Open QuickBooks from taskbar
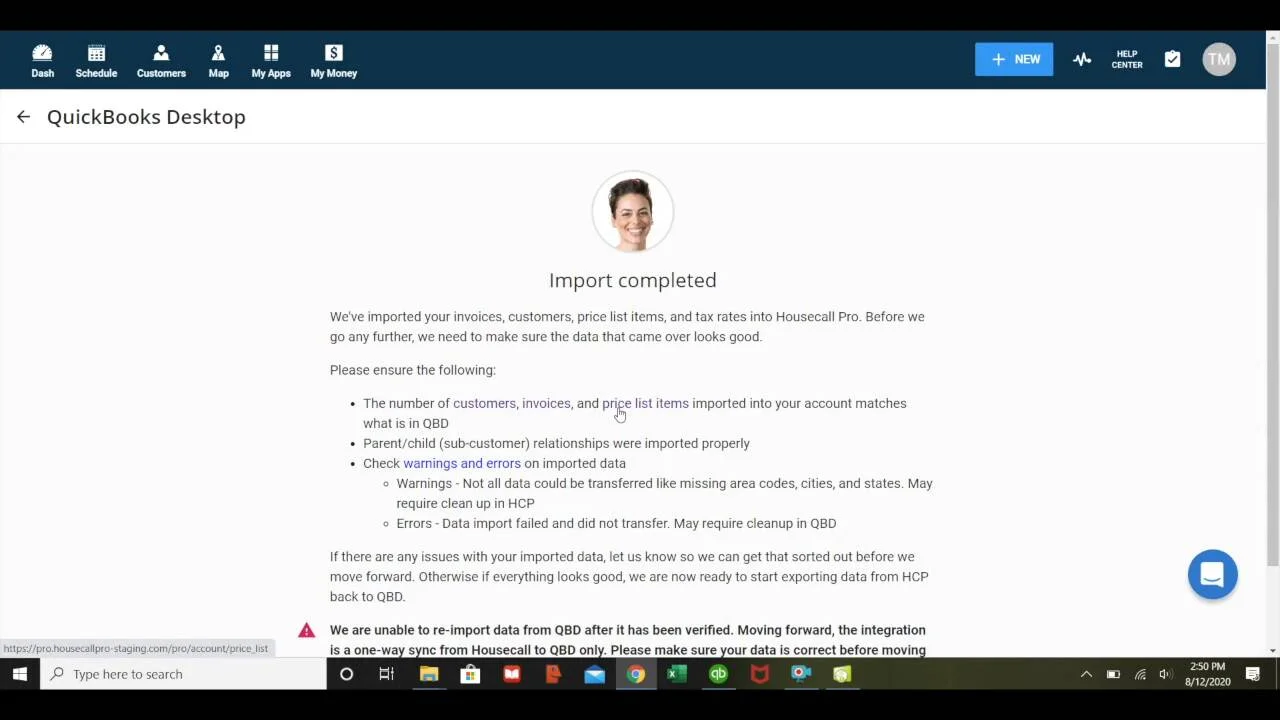The height and width of the screenshot is (720, 1280). point(718,674)
